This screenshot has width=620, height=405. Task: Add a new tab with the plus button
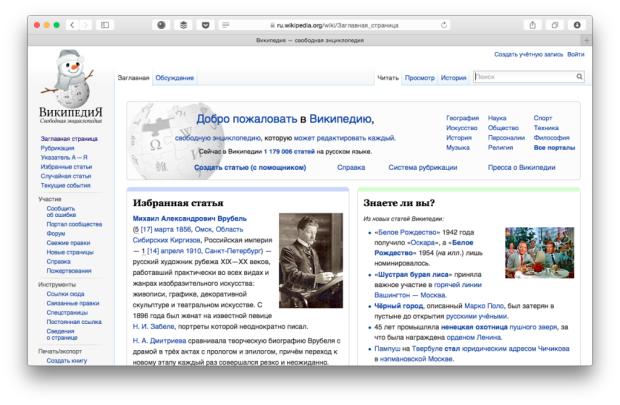(586, 40)
